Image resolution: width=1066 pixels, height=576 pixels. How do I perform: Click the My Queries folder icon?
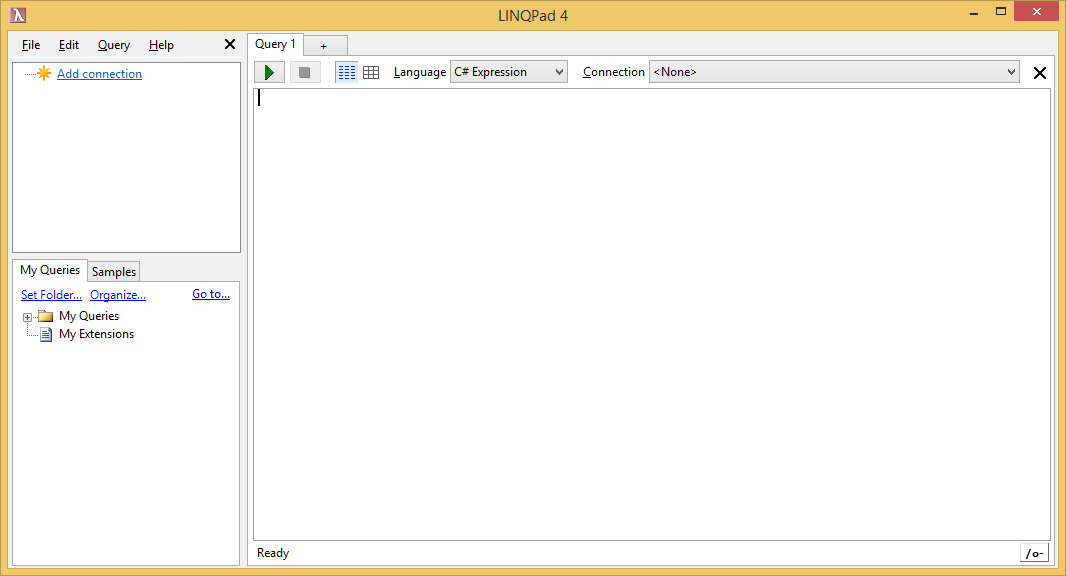(45, 316)
